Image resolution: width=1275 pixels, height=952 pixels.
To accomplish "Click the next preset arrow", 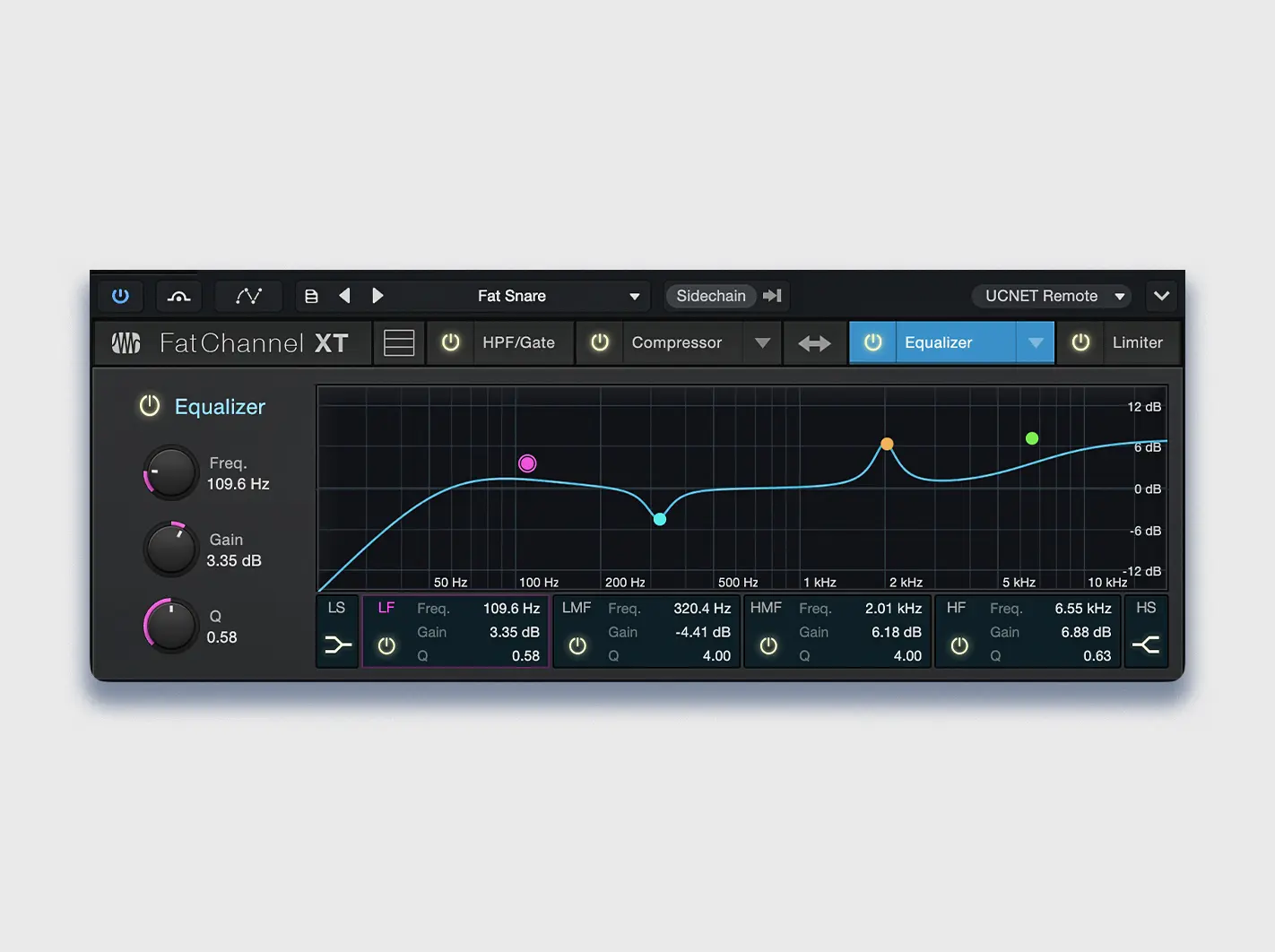I will click(377, 296).
